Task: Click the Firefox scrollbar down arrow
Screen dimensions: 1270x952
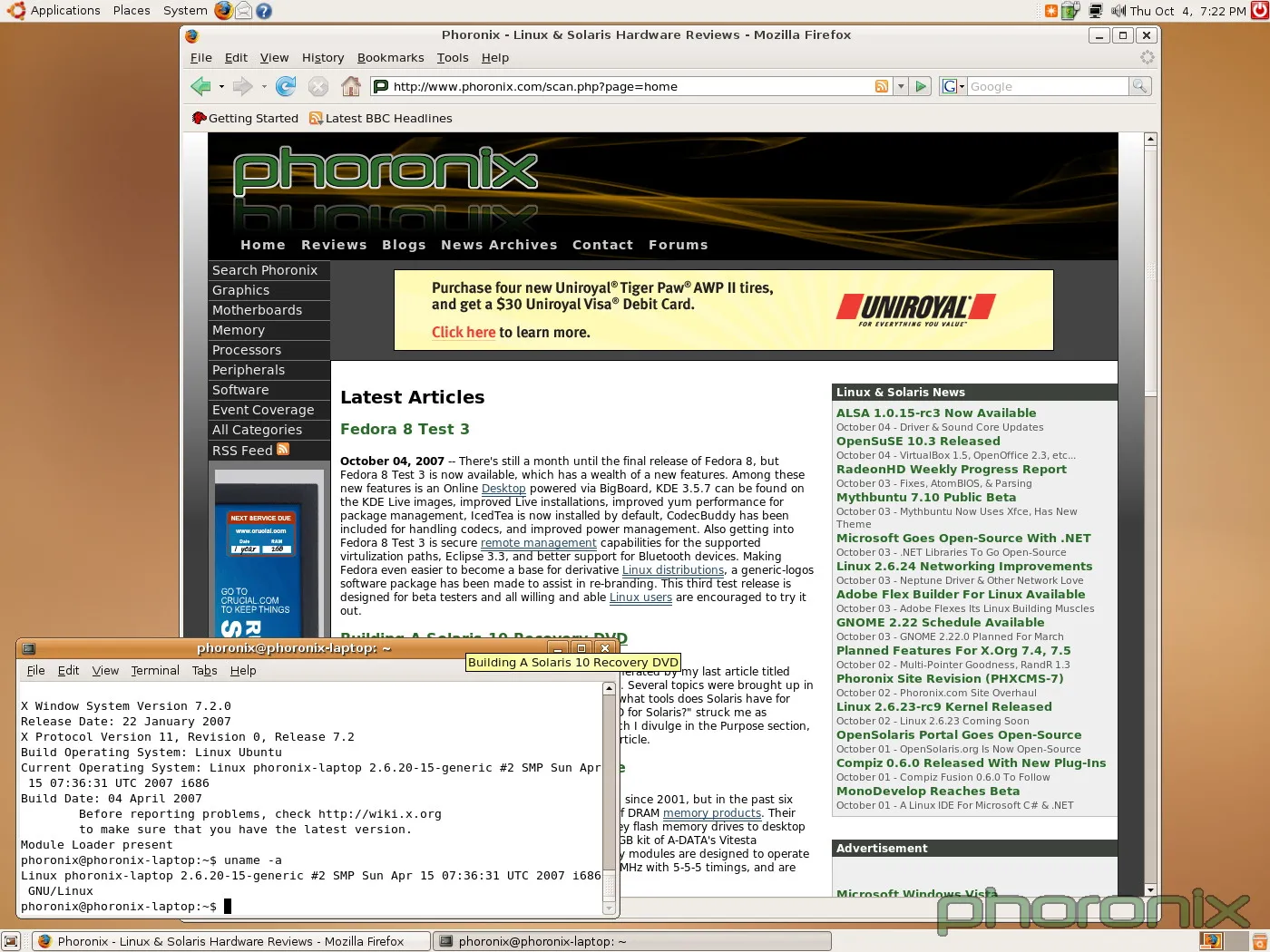Action: tap(1150, 890)
